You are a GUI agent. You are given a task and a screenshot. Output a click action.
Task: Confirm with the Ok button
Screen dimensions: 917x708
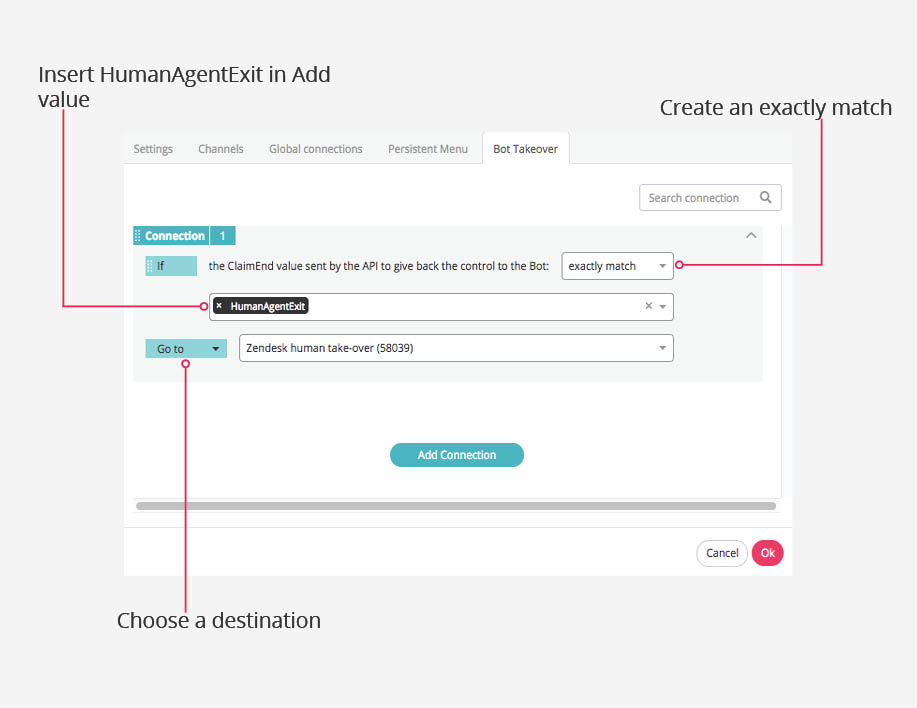coord(767,553)
